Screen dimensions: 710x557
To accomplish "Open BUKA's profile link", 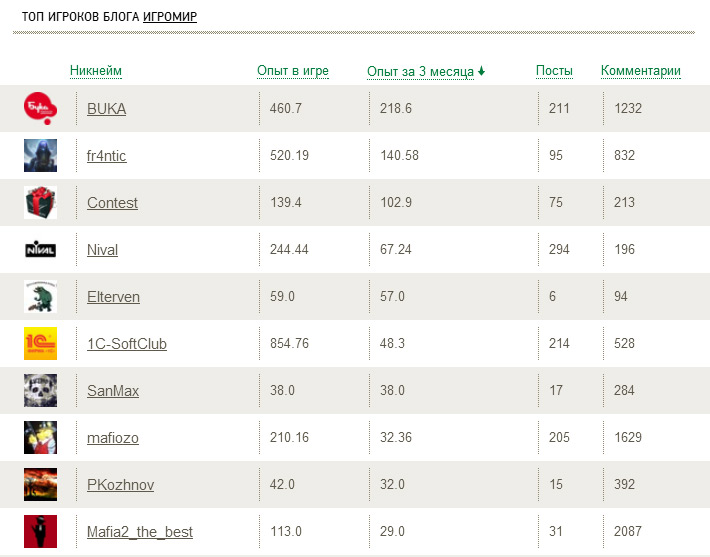I will click(x=106, y=109).
